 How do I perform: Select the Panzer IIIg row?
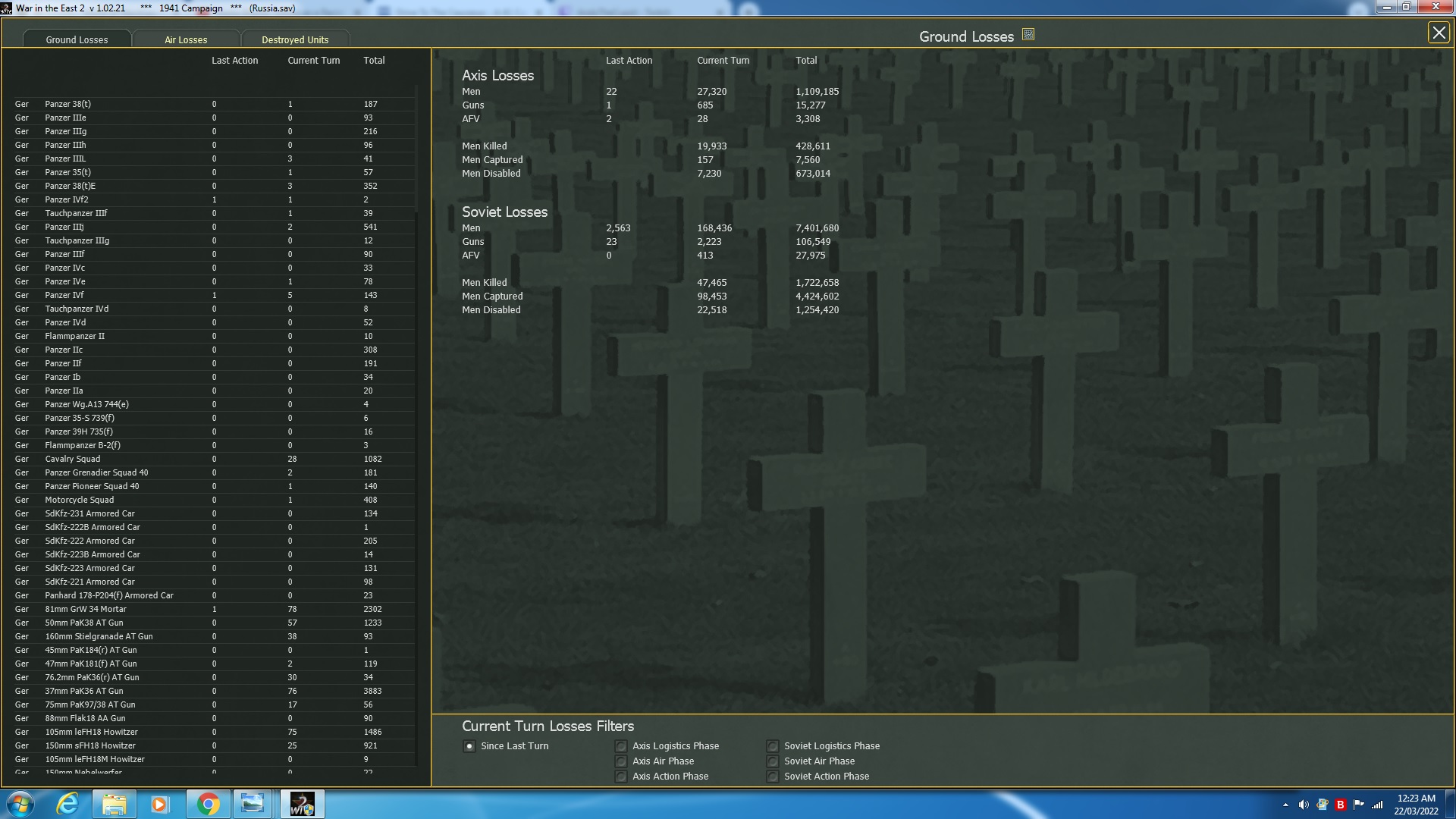coord(214,132)
